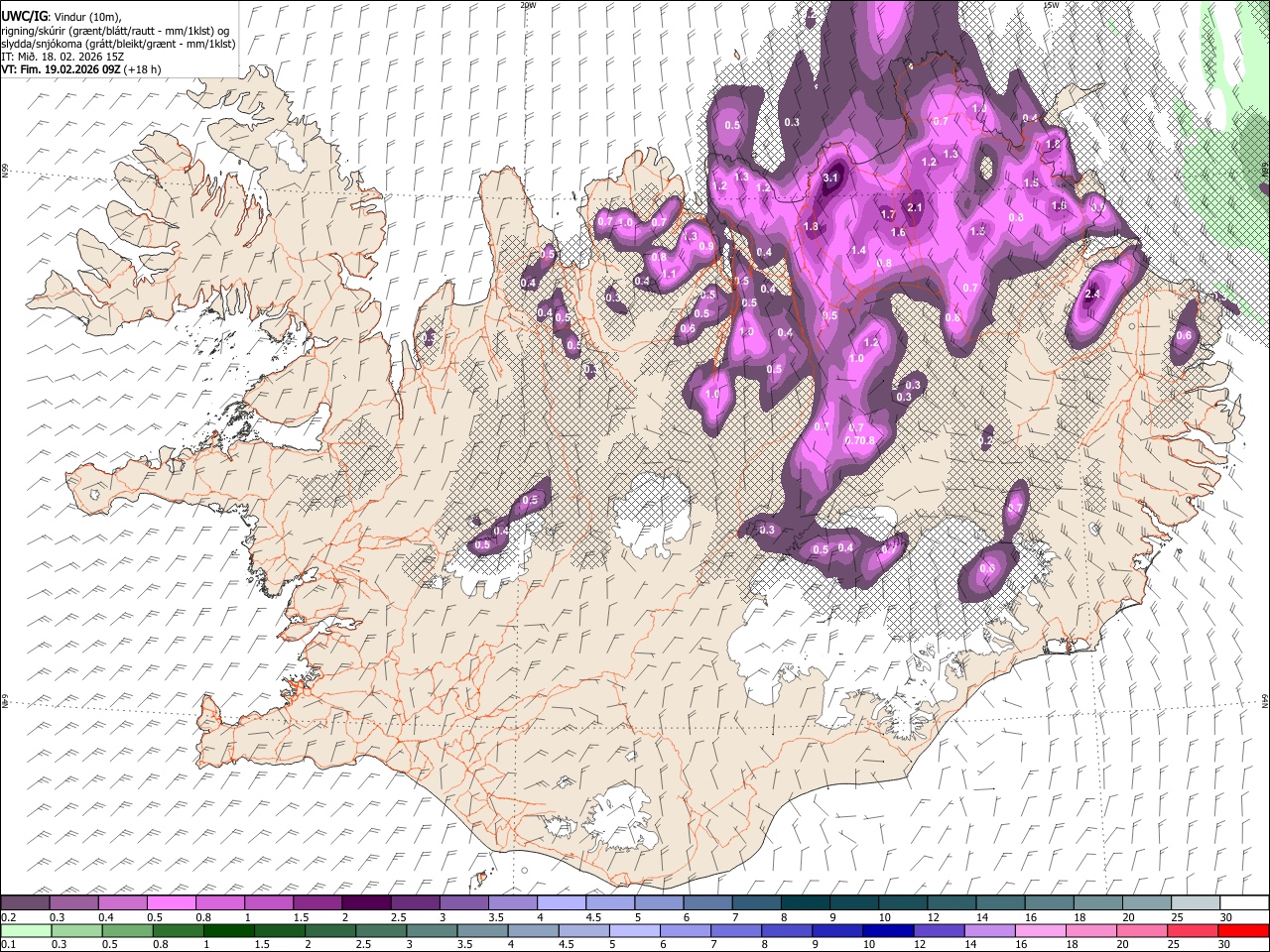This screenshot has width=1270, height=952.
Task: Select the dark teal snow swatch between 8 and 9
Action: 806,902
